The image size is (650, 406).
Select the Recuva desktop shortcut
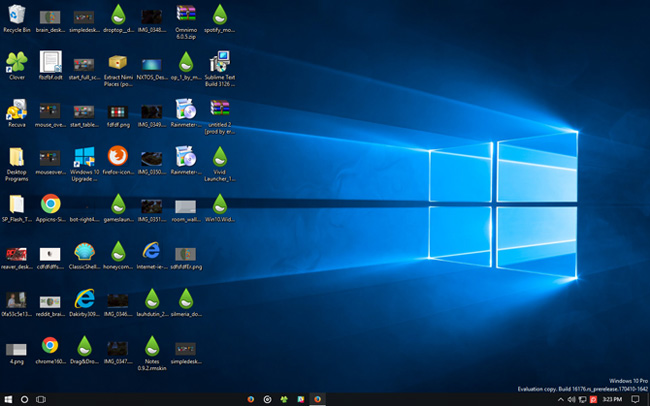click(x=17, y=109)
